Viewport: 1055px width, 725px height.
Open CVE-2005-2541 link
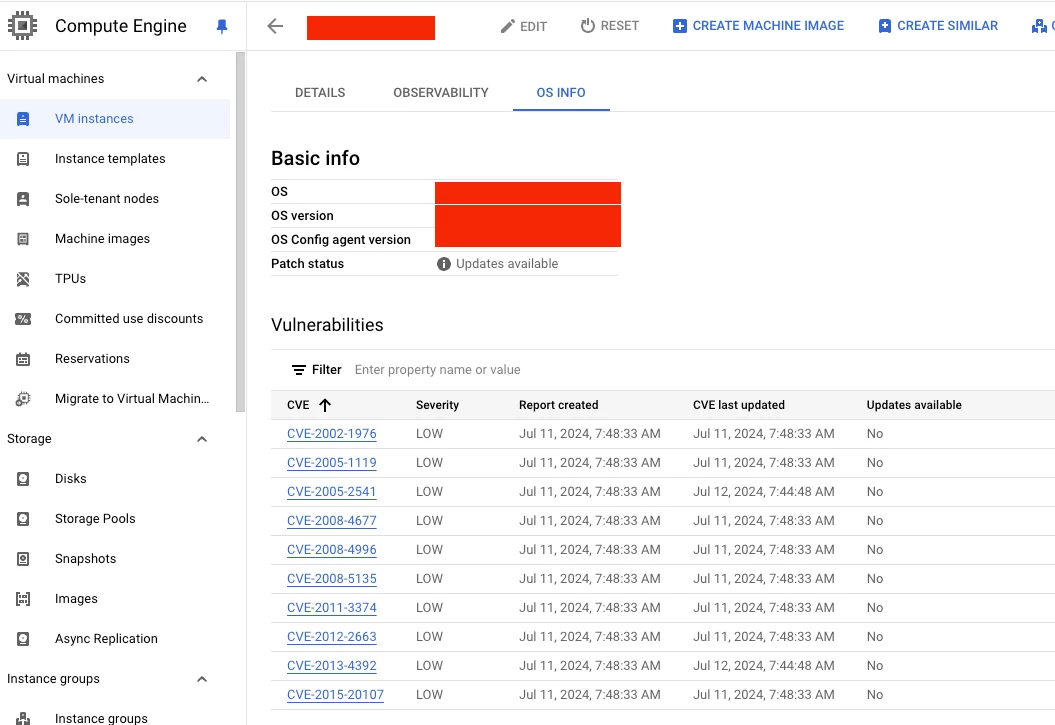point(332,492)
